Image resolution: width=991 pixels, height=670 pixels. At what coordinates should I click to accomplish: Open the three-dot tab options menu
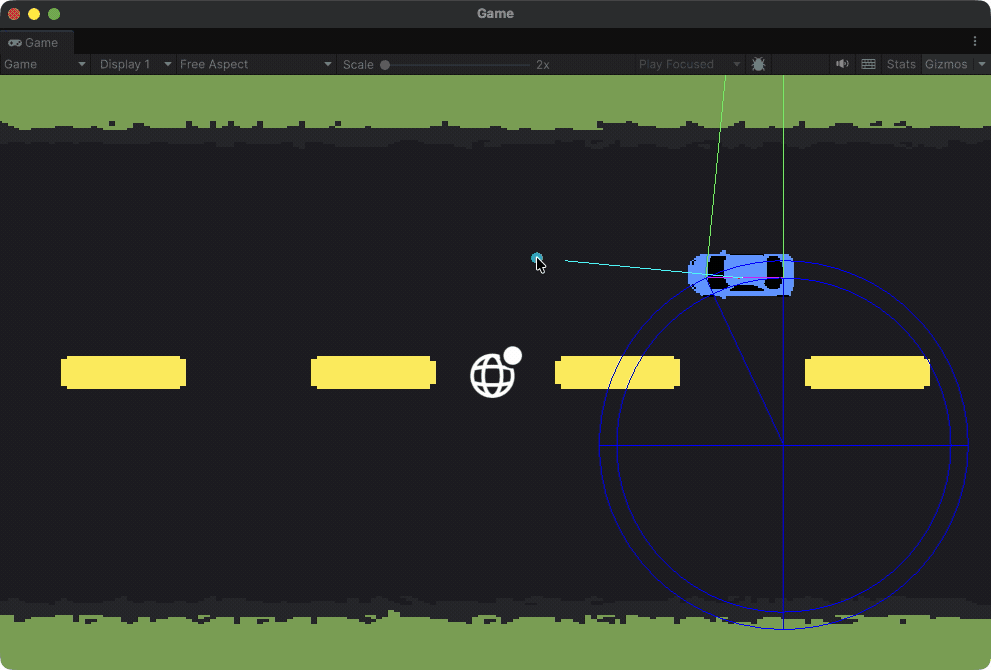point(975,42)
